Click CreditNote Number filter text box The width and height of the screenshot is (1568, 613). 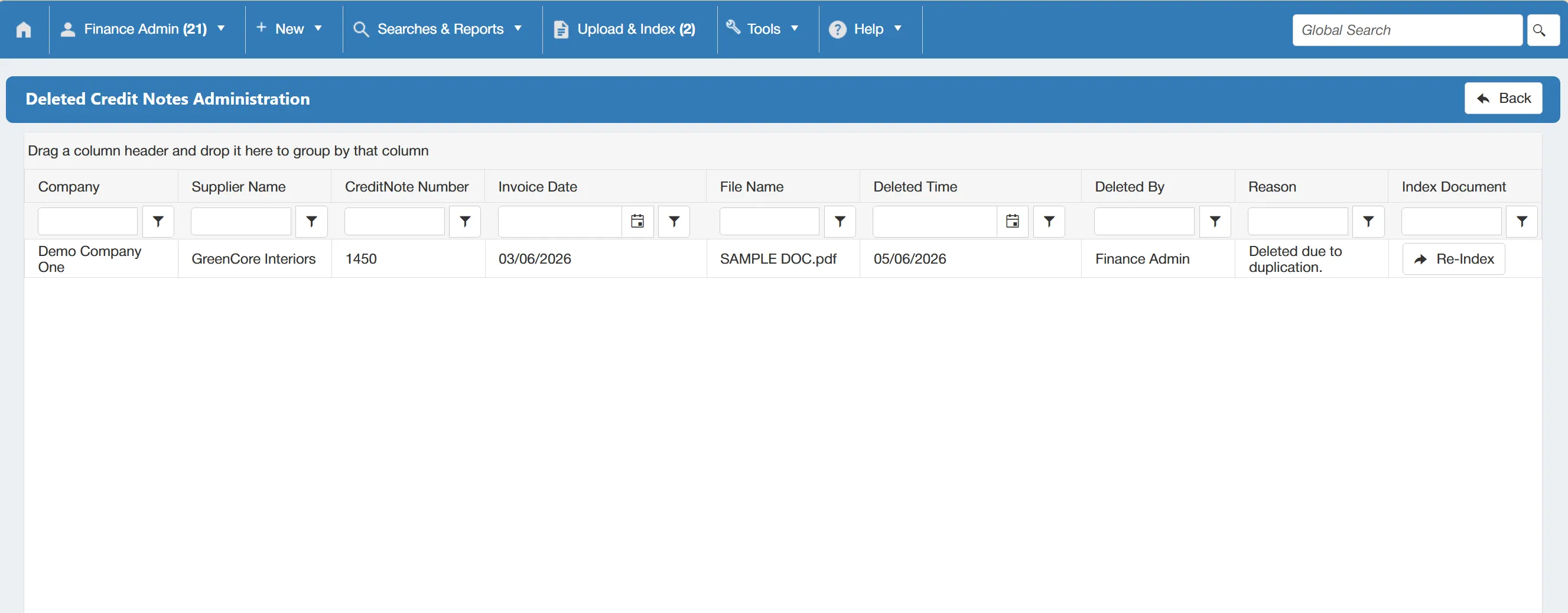tap(395, 222)
